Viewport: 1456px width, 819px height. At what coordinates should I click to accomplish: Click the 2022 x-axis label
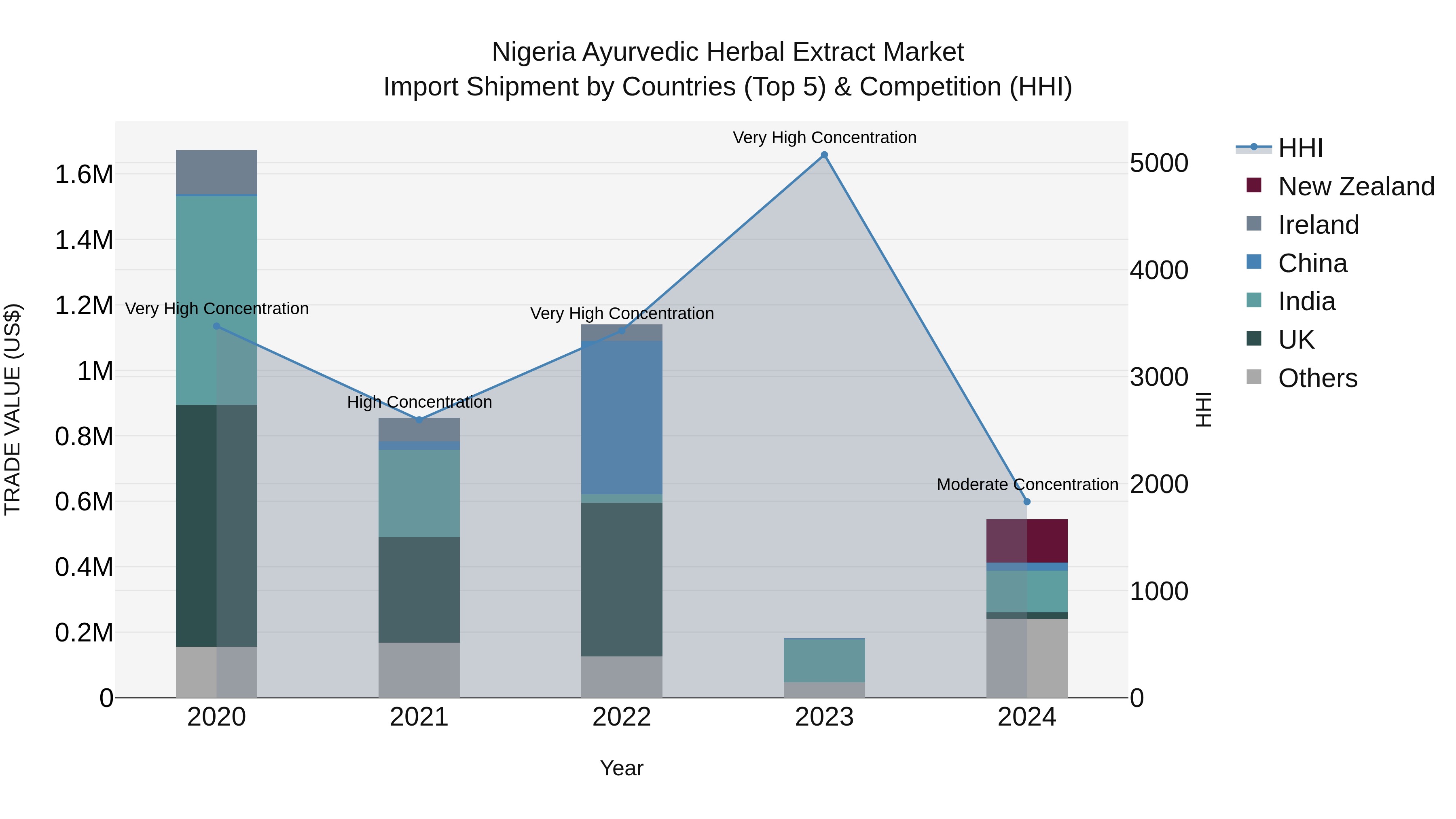point(622,717)
